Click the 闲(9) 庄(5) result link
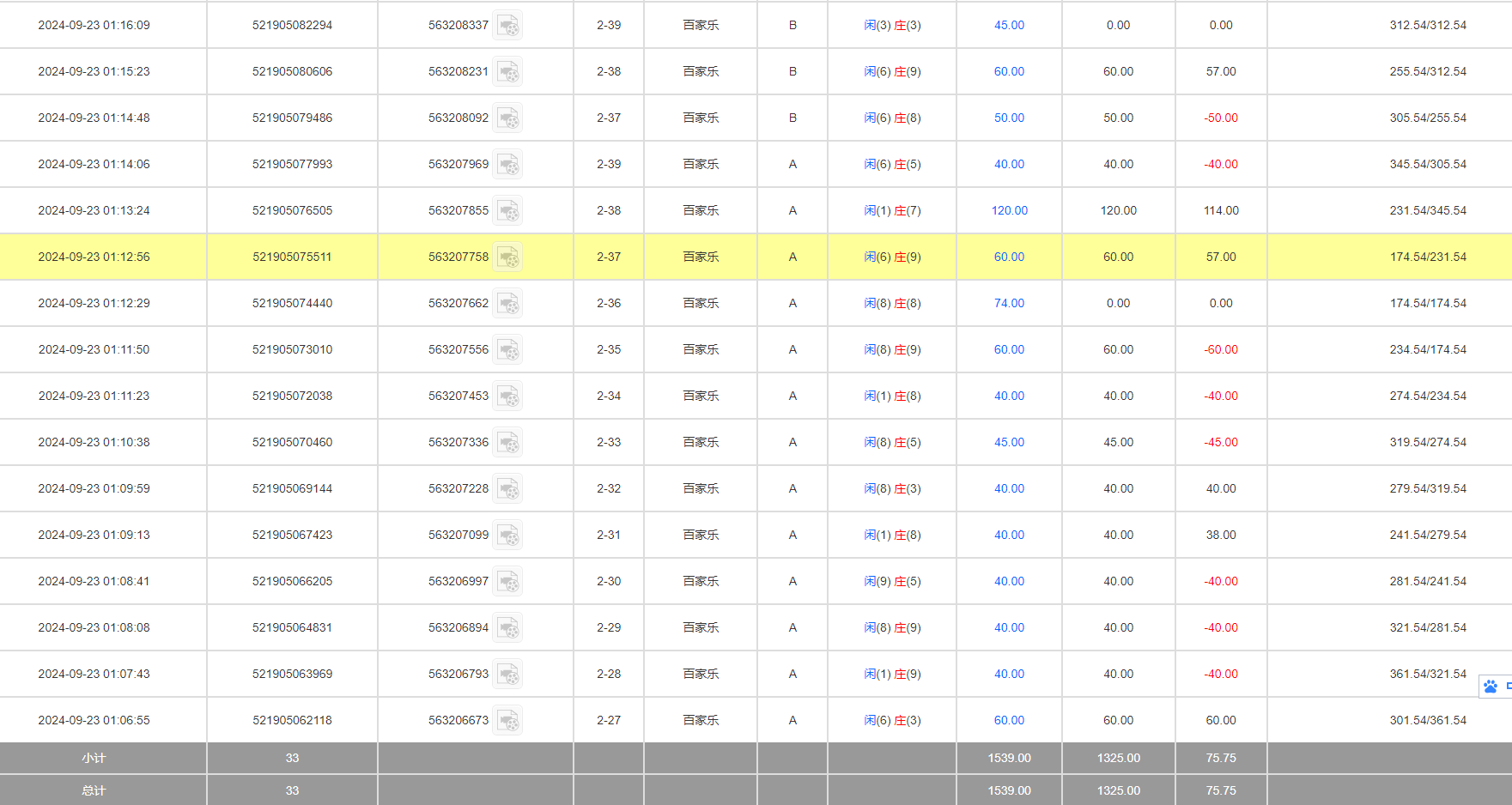 (892, 582)
